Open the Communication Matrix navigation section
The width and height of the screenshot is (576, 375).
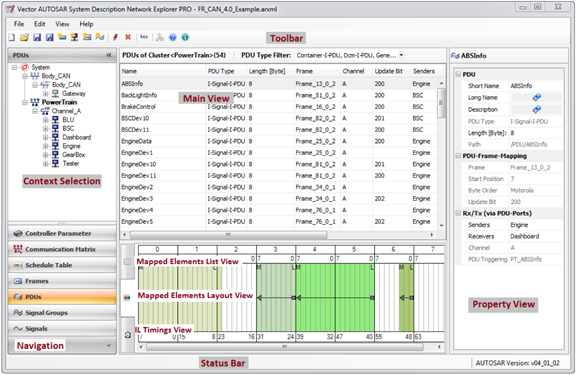click(x=62, y=249)
